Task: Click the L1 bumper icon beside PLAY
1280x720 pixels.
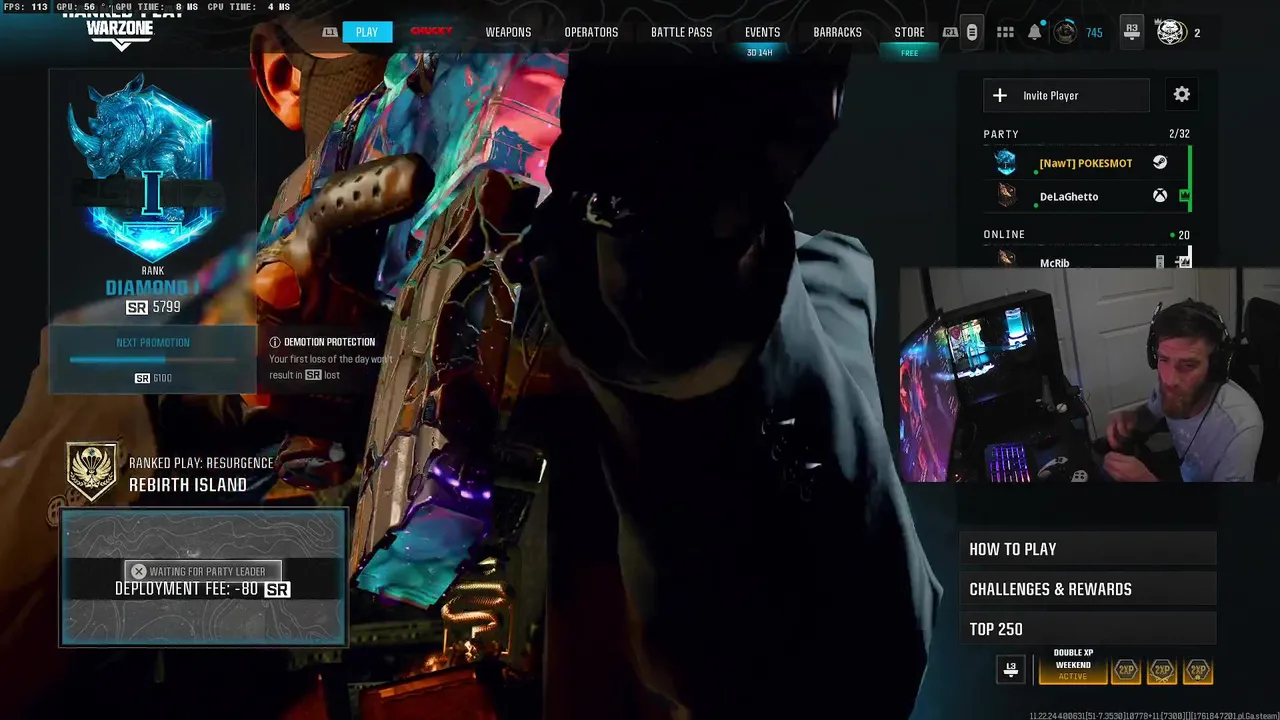Action: 330,32
